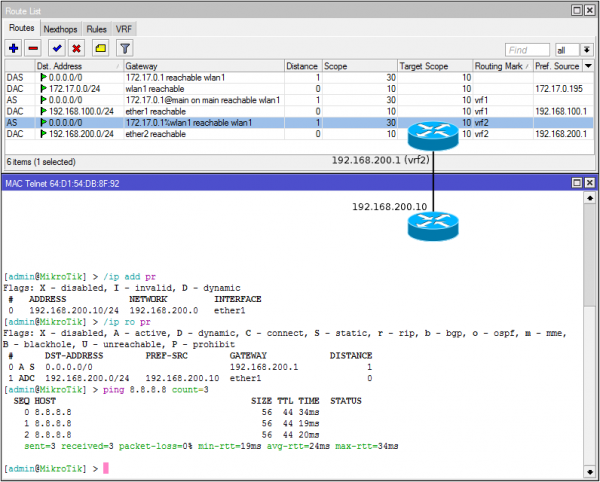
Task: Open the 'all' filter dropdown arrow
Action: (x=587, y=50)
